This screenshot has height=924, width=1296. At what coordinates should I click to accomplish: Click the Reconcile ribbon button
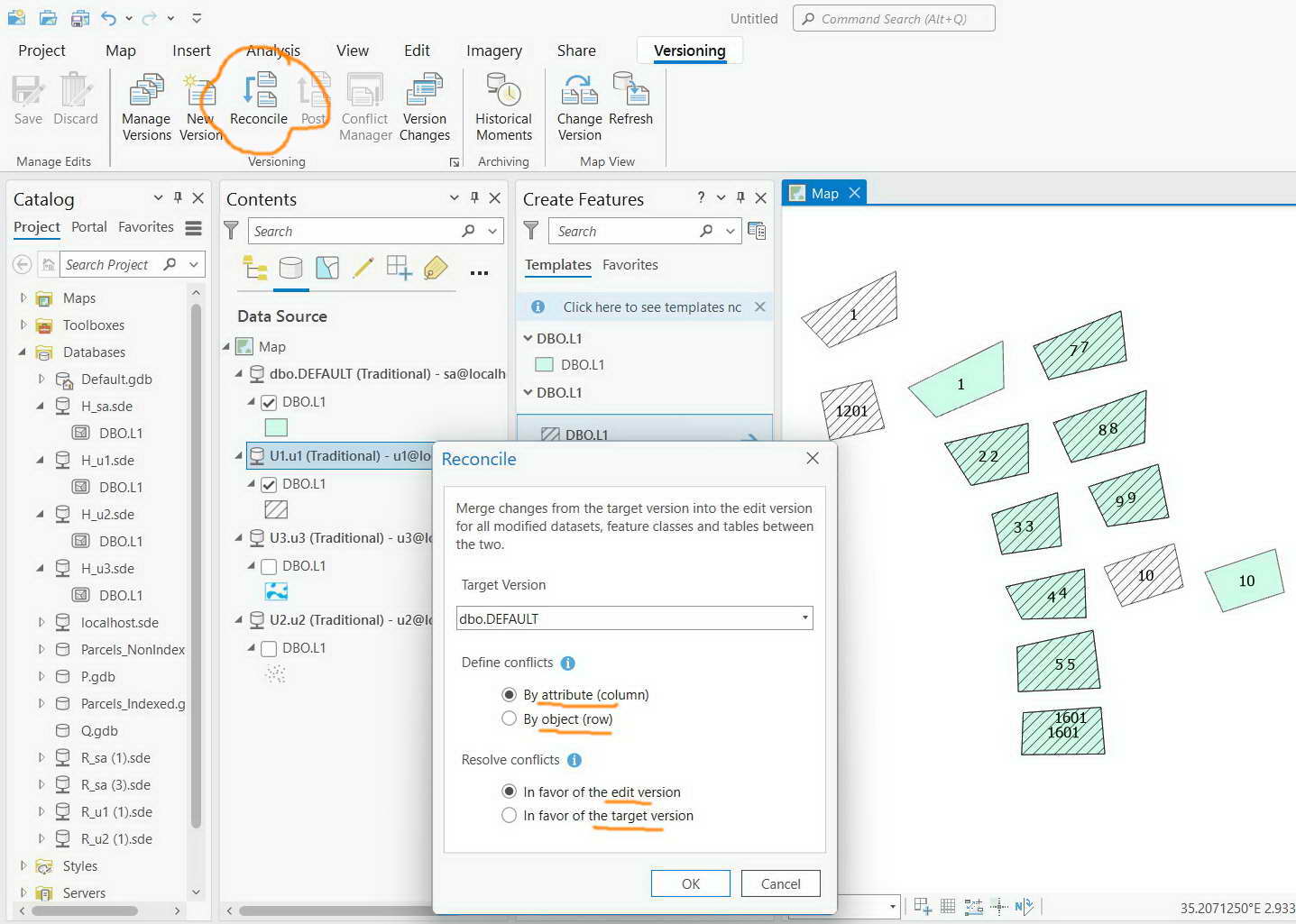pos(259,101)
